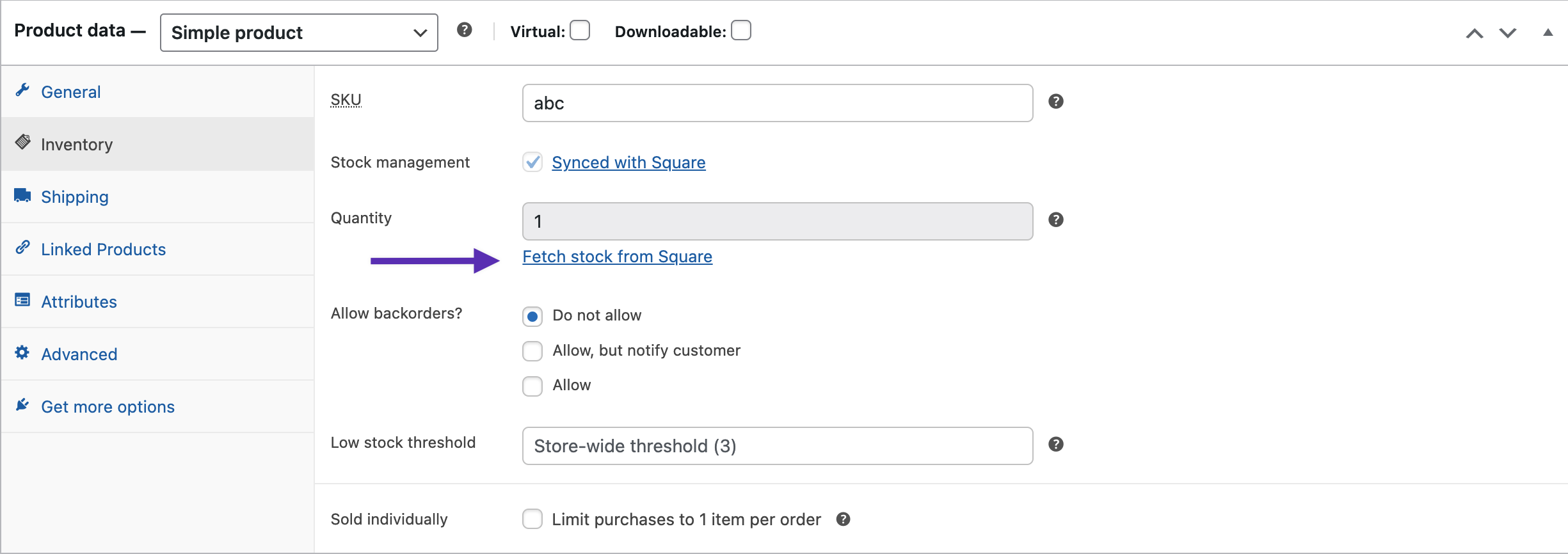Click the tag icon beside Inventory
Screen dimensions: 1568x554
pyautogui.click(x=22, y=142)
